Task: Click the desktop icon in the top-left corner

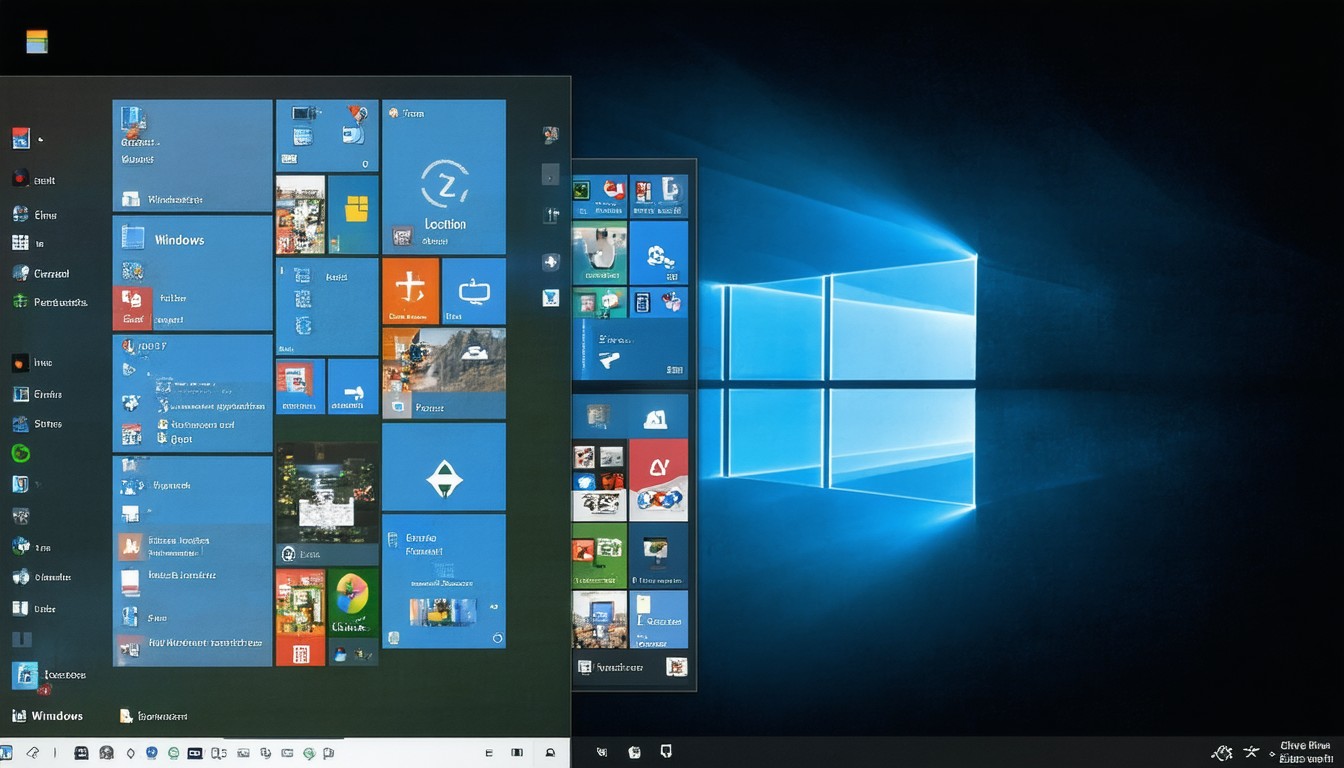Action: pyautogui.click(x=37, y=41)
